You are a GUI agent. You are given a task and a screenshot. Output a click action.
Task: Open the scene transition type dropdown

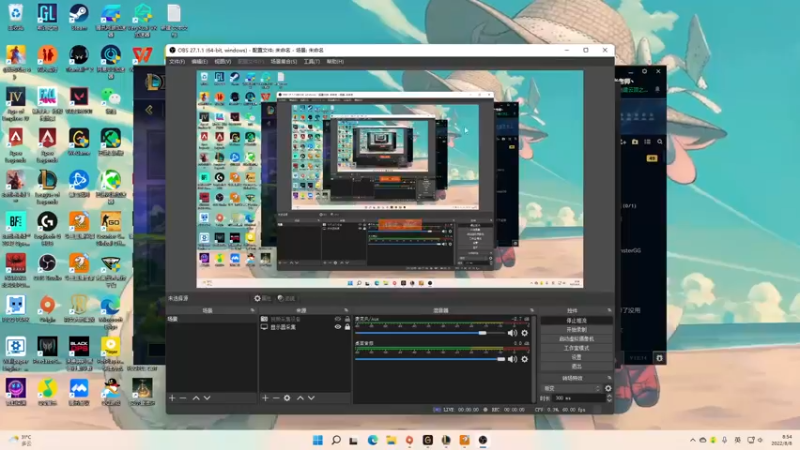coord(572,388)
